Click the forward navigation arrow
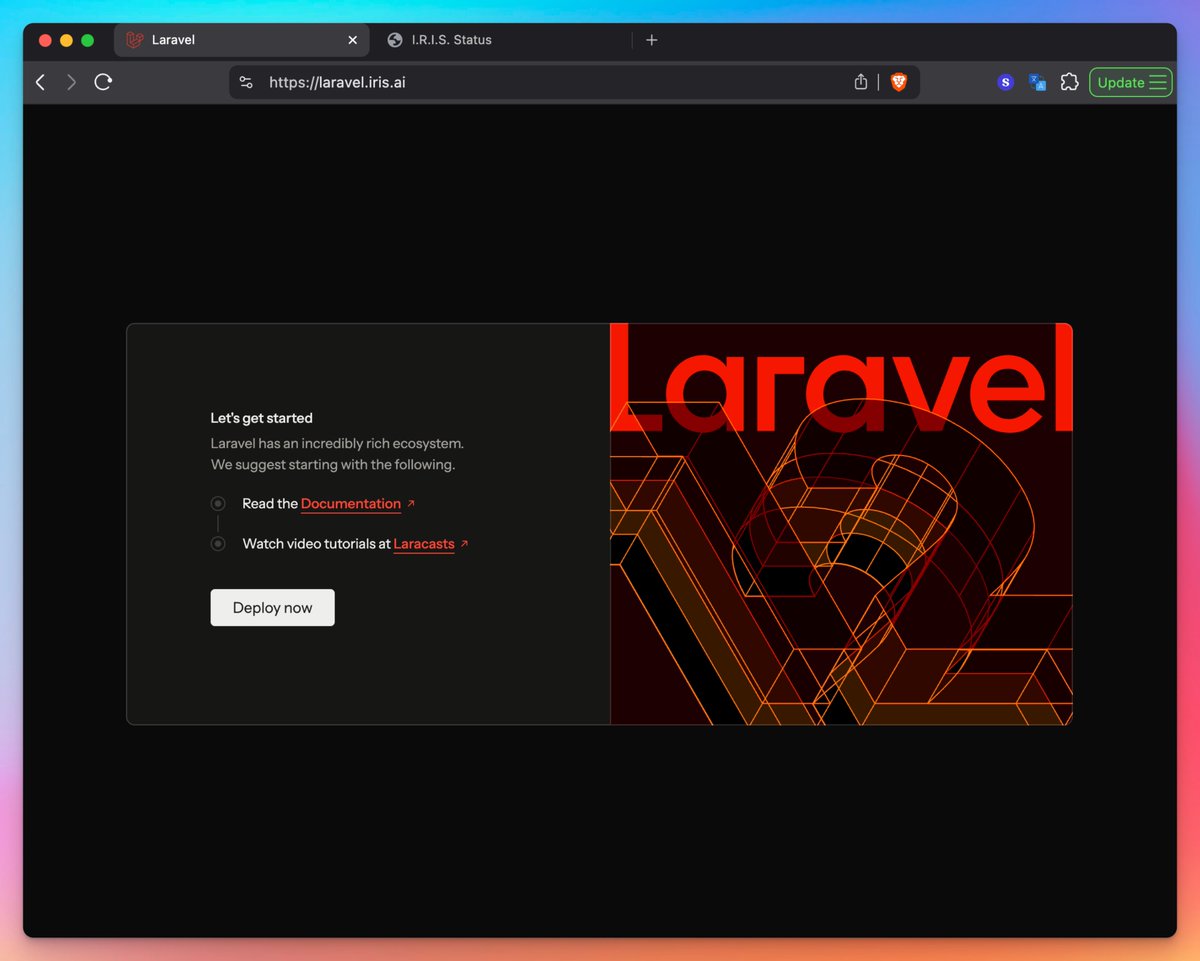Image resolution: width=1200 pixels, height=961 pixels. coord(71,82)
